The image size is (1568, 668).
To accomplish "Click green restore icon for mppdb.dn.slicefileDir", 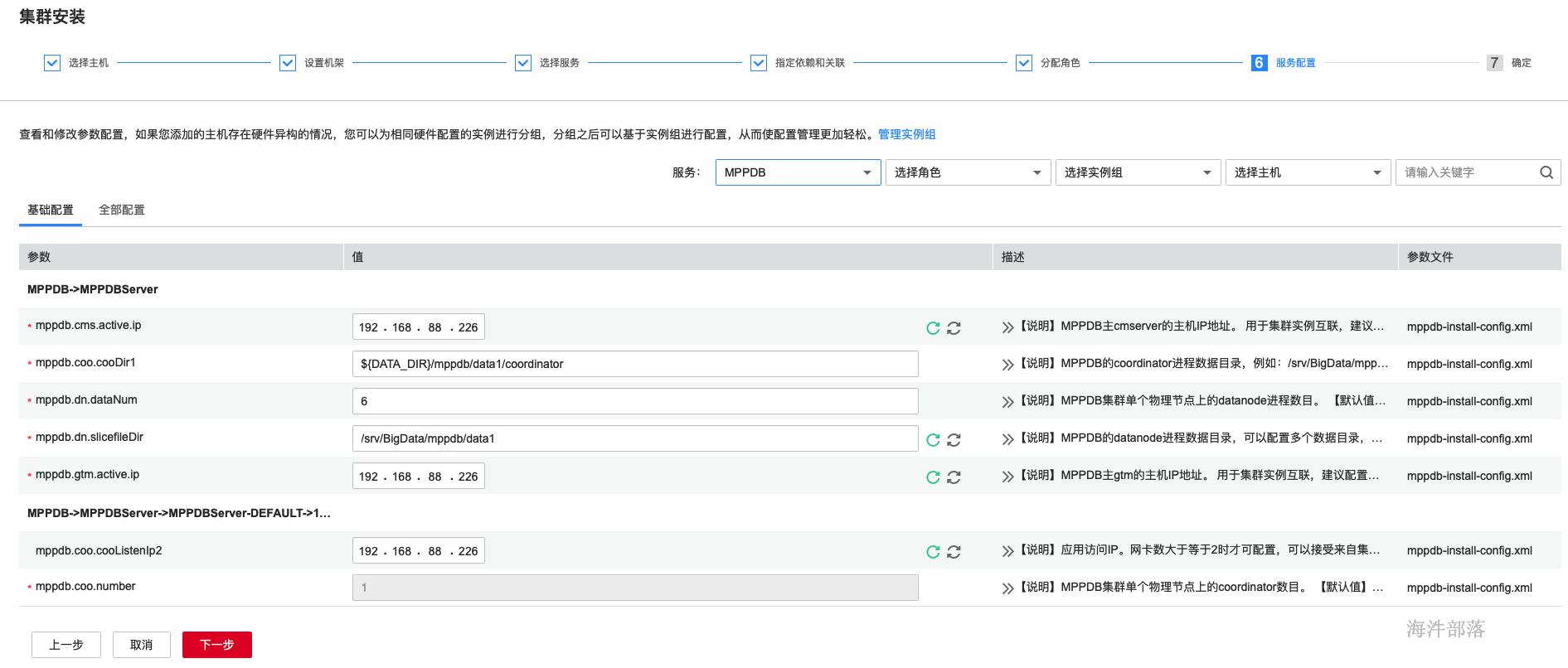I will click(x=933, y=440).
